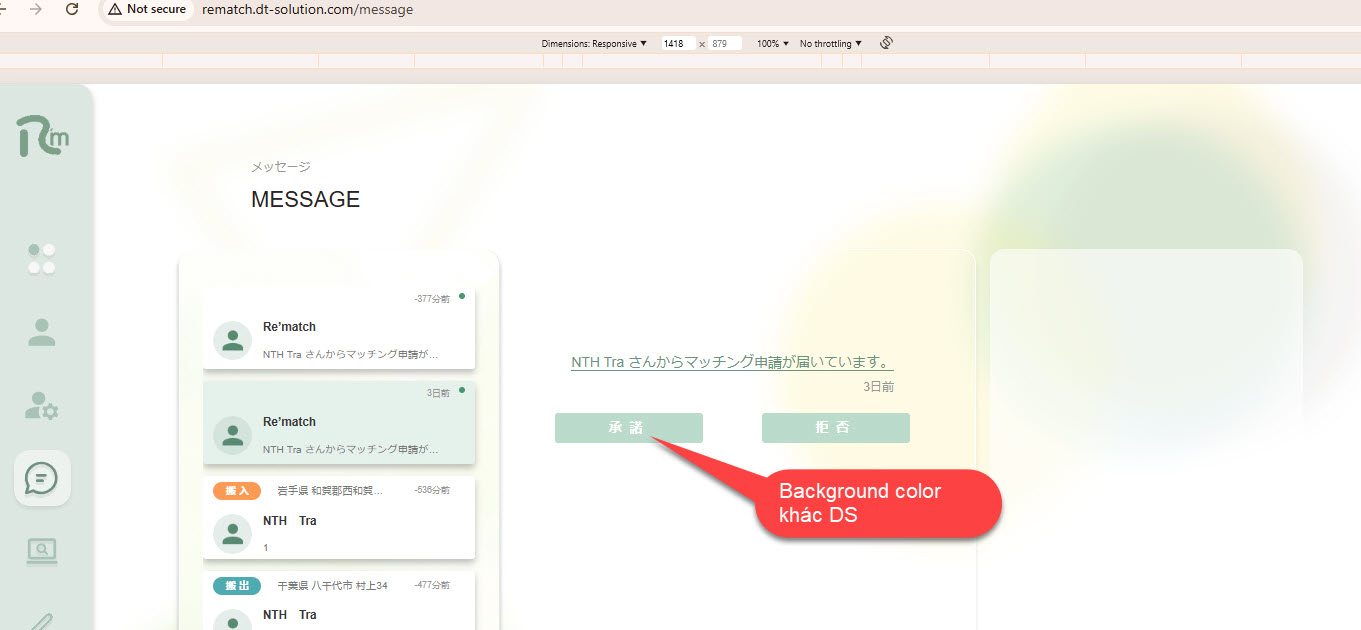The width and height of the screenshot is (1361, 630).
Task: Click the browser forward arrow
Action: pos(36,9)
